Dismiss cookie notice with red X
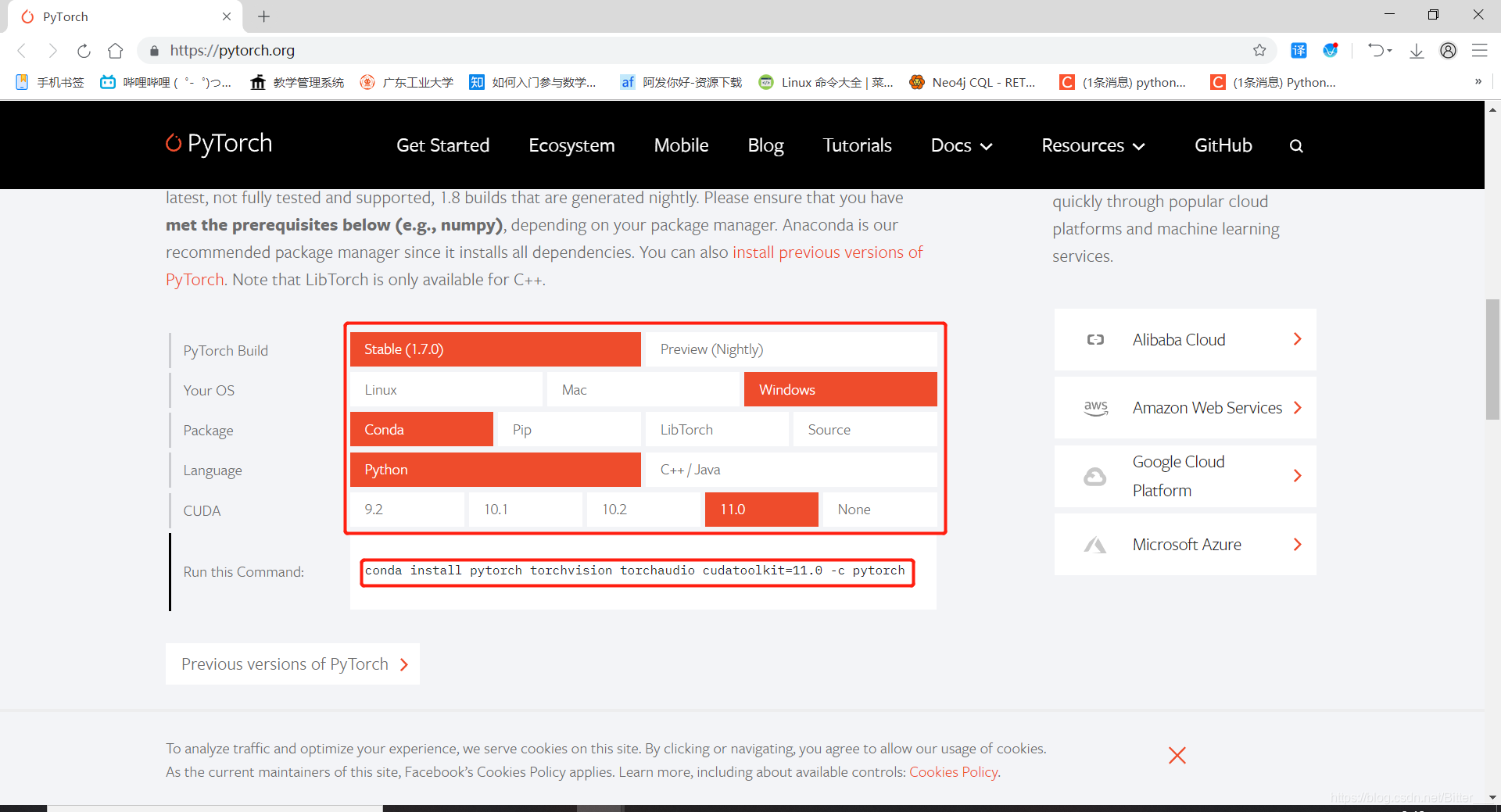This screenshot has width=1501, height=812. pyautogui.click(x=1177, y=755)
